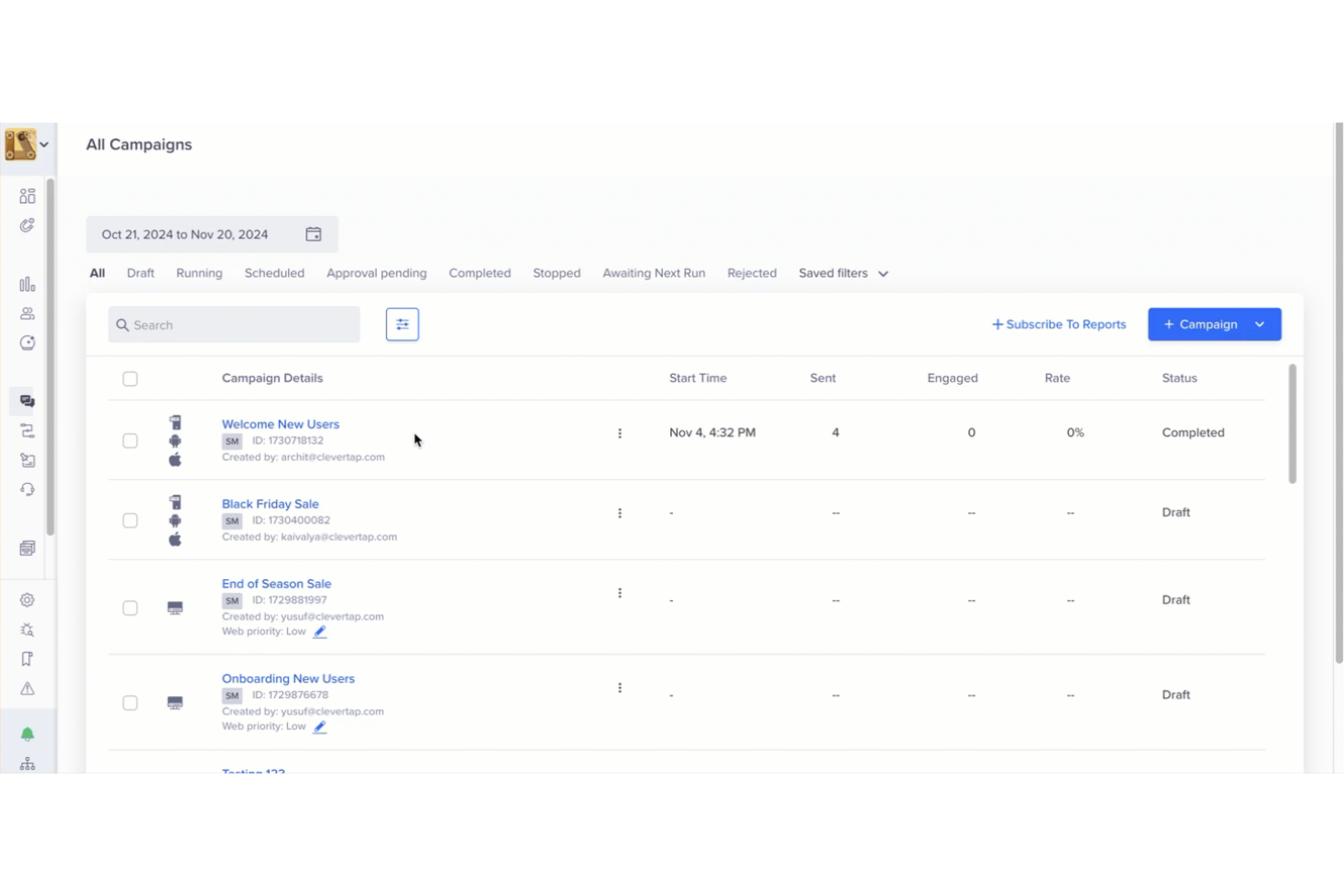This screenshot has width=1344, height=896.
Task: Click the desktop web icon in End of Season Sale row
Action: coord(175,608)
